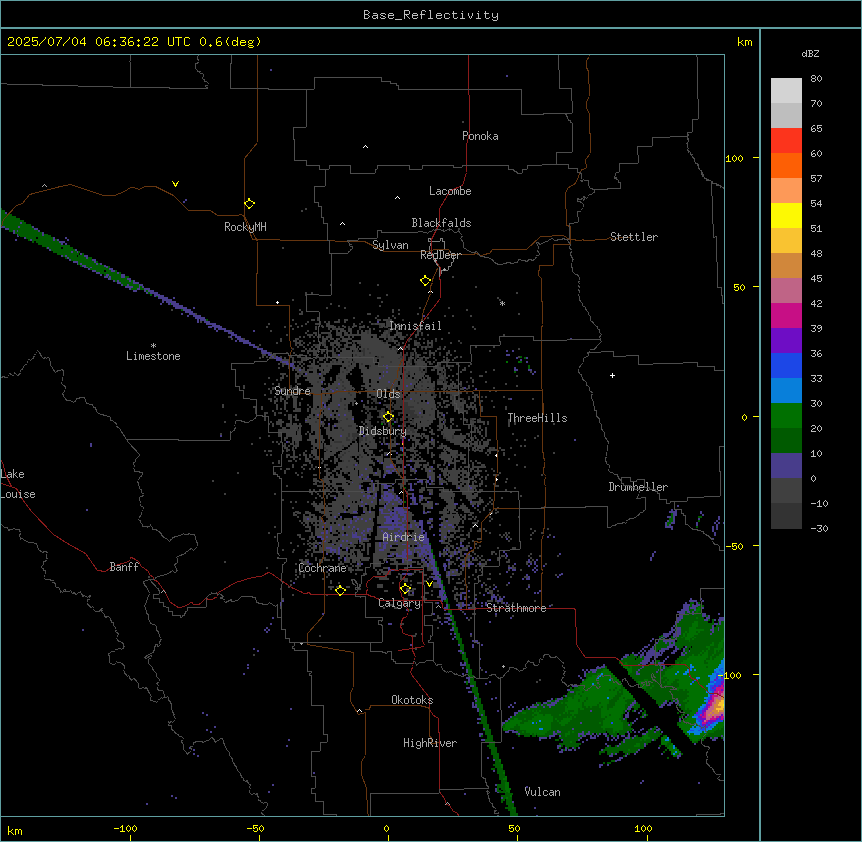Click the yellow V marker northeast of Calgary
The height and width of the screenshot is (842, 862).
pyautogui.click(x=429, y=584)
